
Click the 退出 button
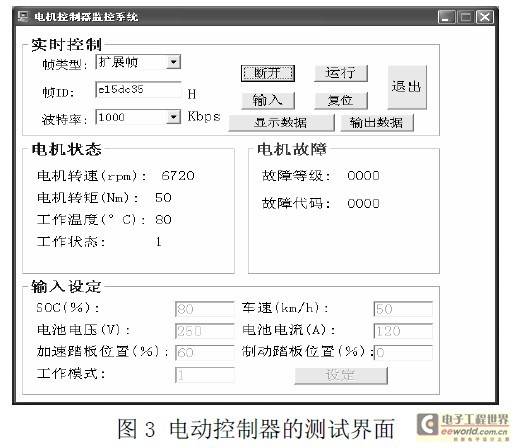pyautogui.click(x=407, y=87)
